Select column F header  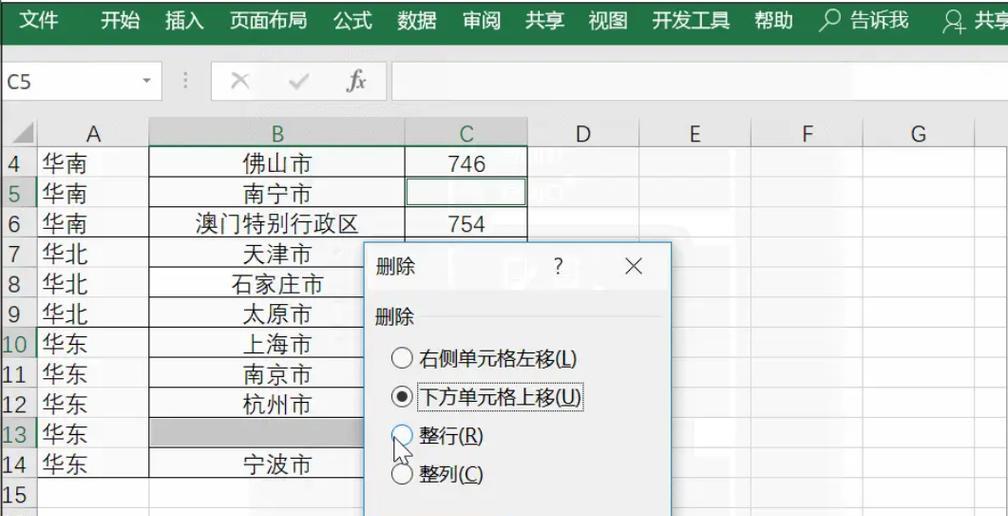tap(807, 134)
